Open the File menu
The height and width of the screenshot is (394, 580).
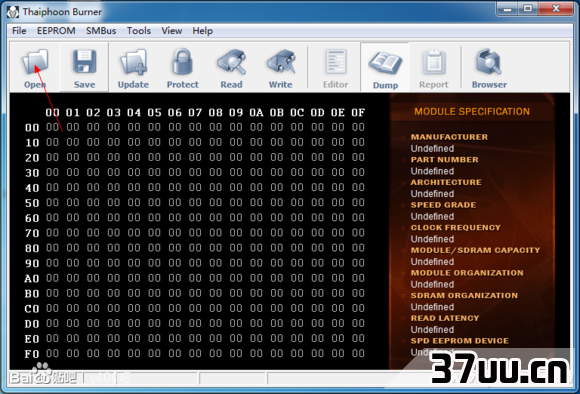point(19,31)
